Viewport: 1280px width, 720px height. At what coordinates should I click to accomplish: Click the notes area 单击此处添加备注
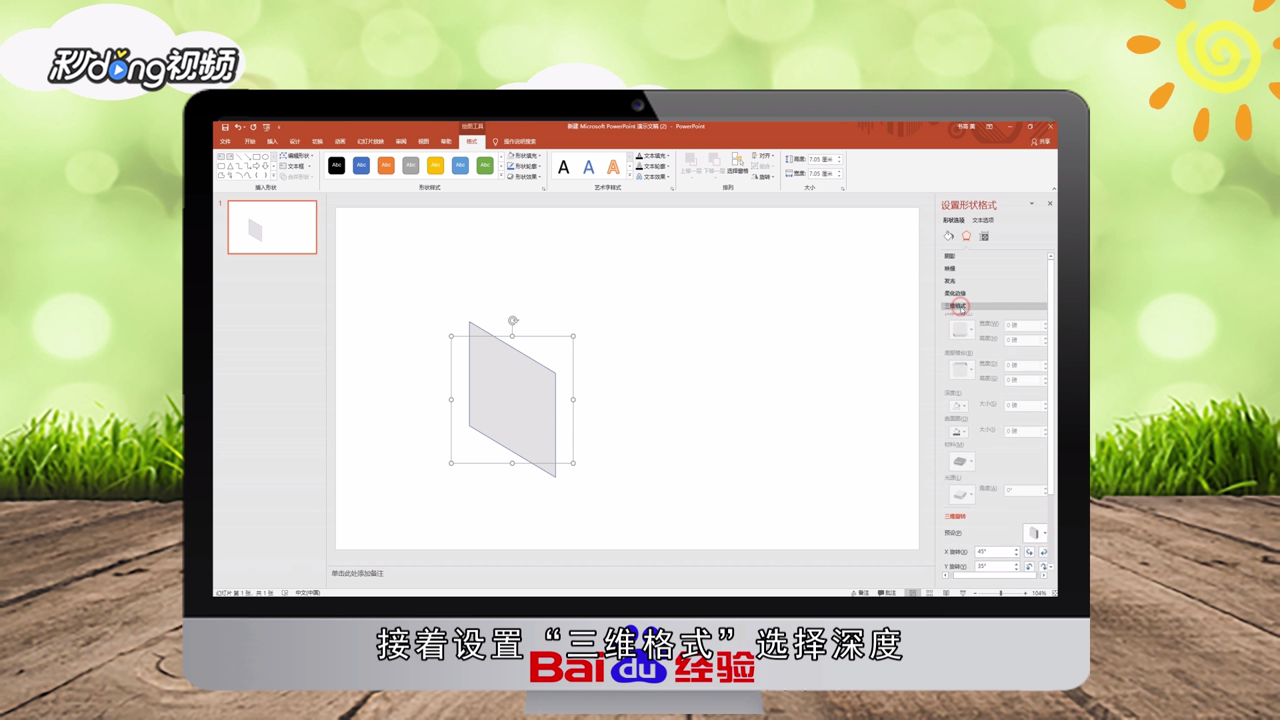358,573
